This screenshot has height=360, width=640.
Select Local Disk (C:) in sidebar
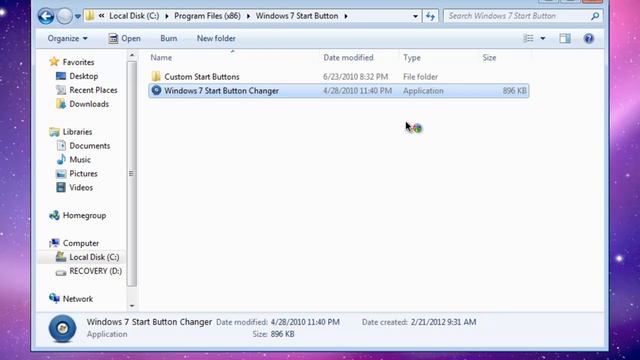pos(94,257)
